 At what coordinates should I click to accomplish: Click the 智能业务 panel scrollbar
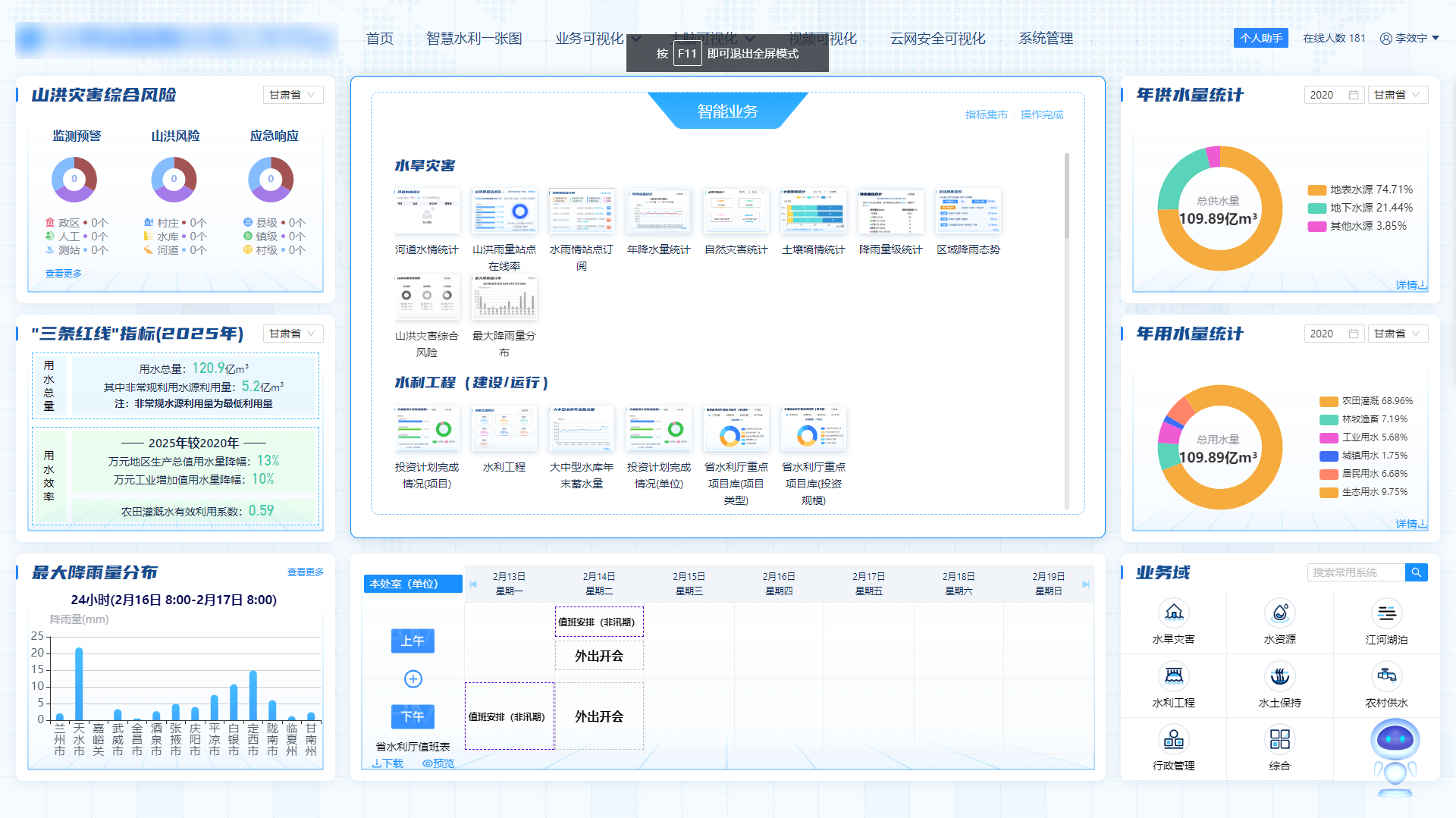(x=1066, y=196)
